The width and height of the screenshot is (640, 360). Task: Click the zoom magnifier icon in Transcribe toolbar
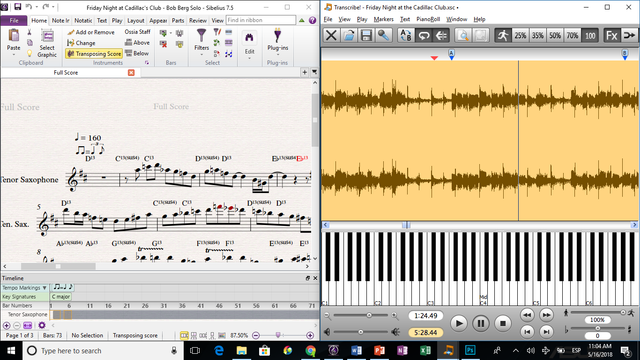463,36
